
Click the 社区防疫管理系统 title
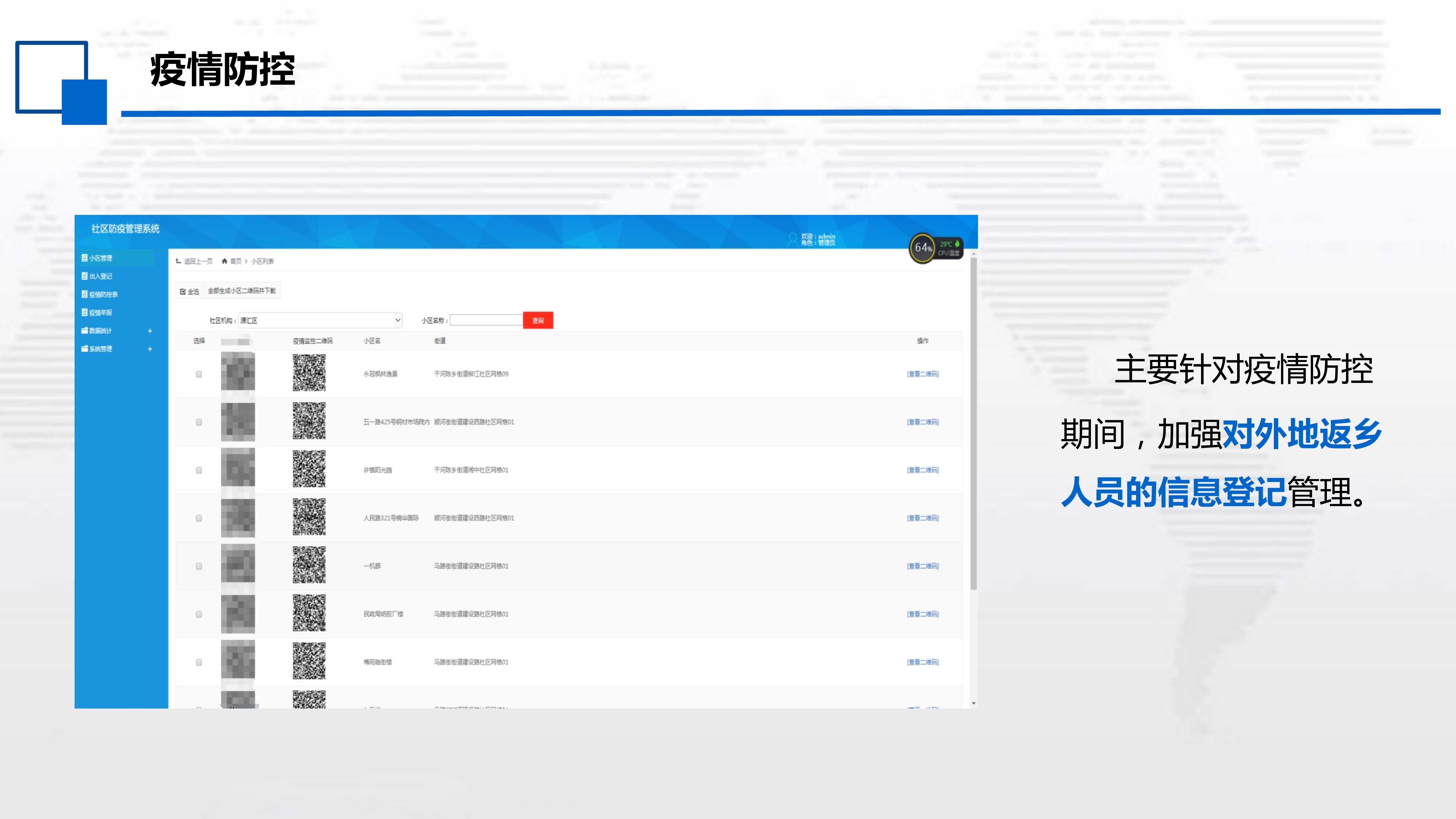point(125,229)
